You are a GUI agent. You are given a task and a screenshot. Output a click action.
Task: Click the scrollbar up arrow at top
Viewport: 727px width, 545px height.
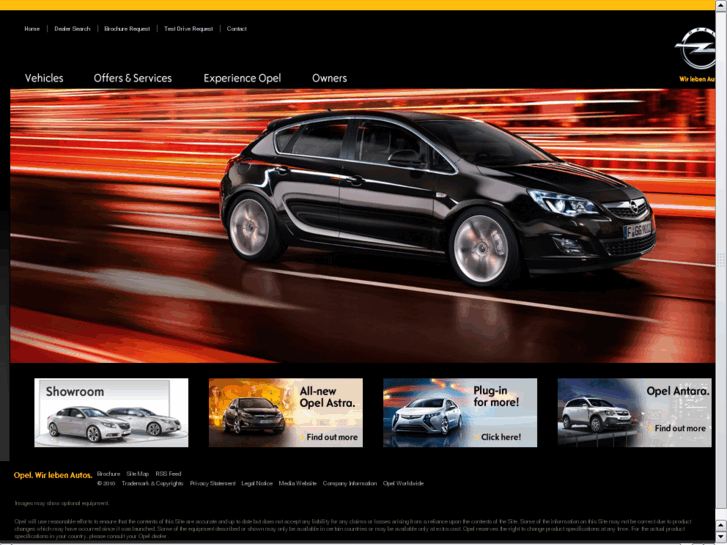click(721, 5)
